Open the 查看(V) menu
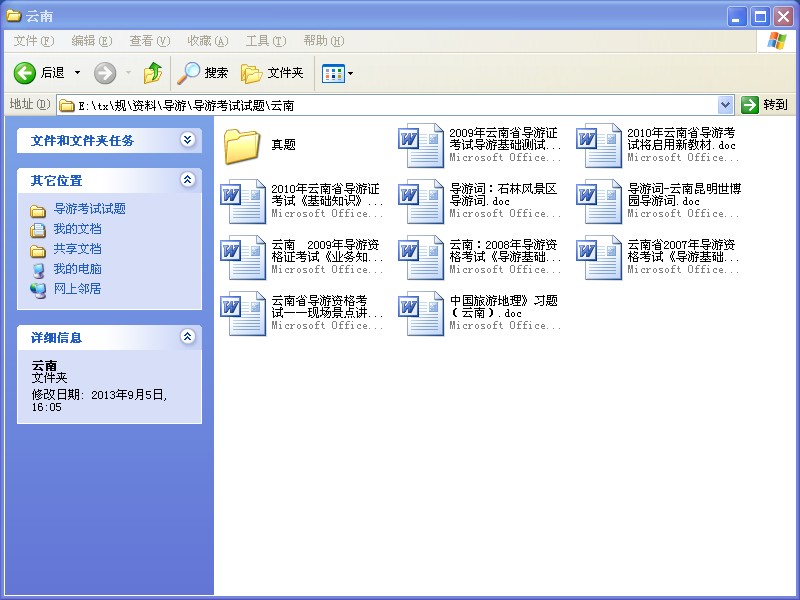The image size is (800, 600). click(x=149, y=41)
